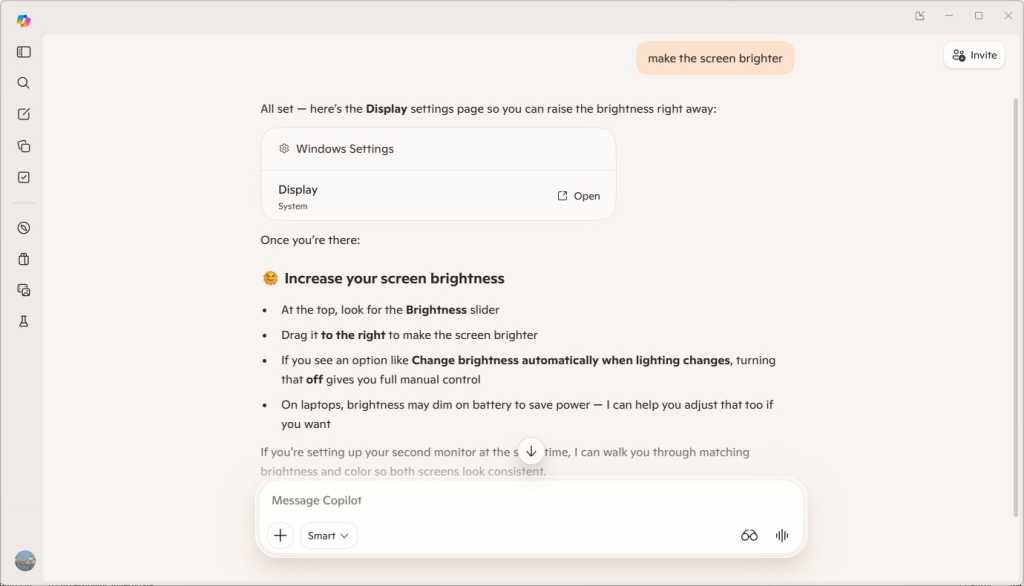Click the user avatar at bottom left
The width and height of the screenshot is (1024, 586).
(24, 560)
